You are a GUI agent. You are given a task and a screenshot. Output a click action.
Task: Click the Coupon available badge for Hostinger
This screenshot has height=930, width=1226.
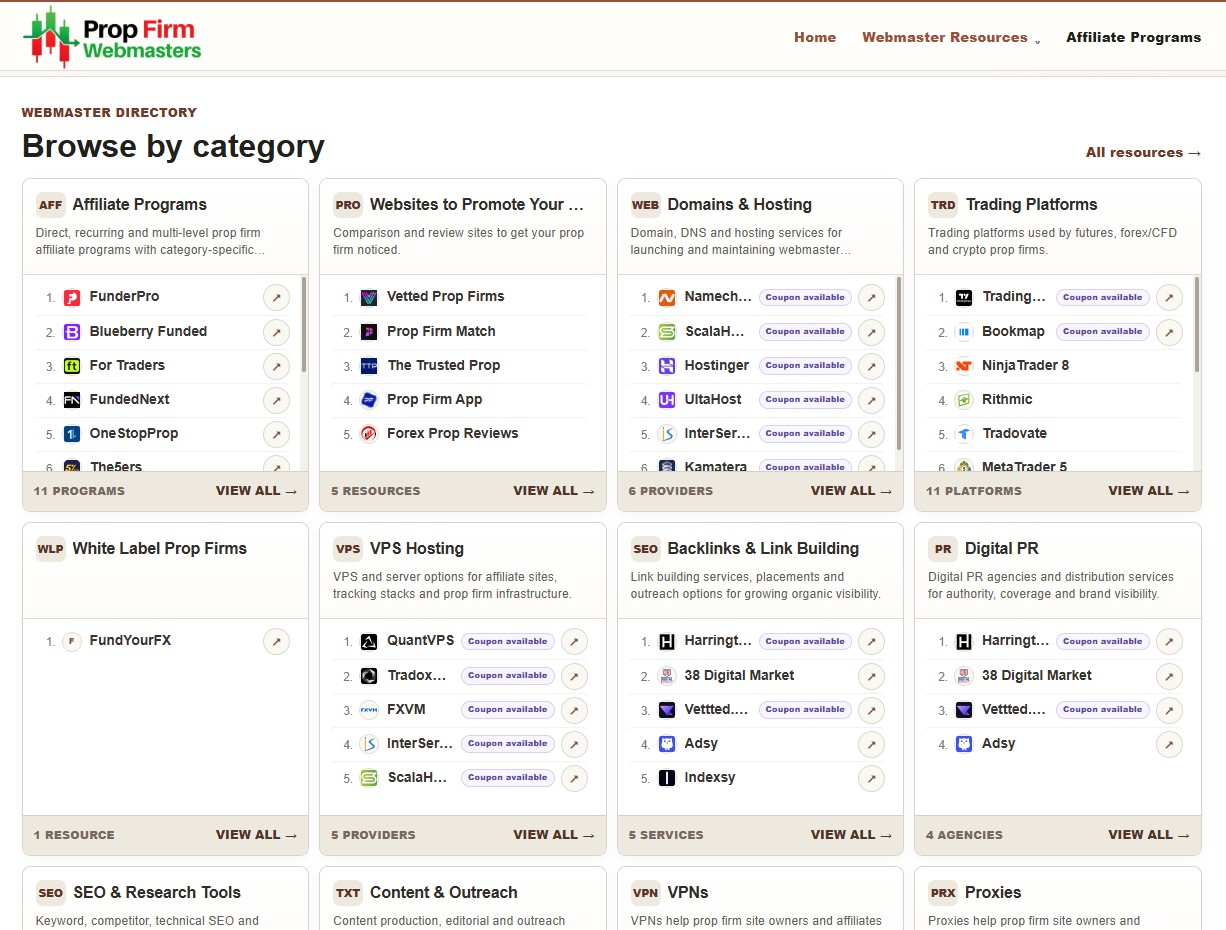[805, 365]
